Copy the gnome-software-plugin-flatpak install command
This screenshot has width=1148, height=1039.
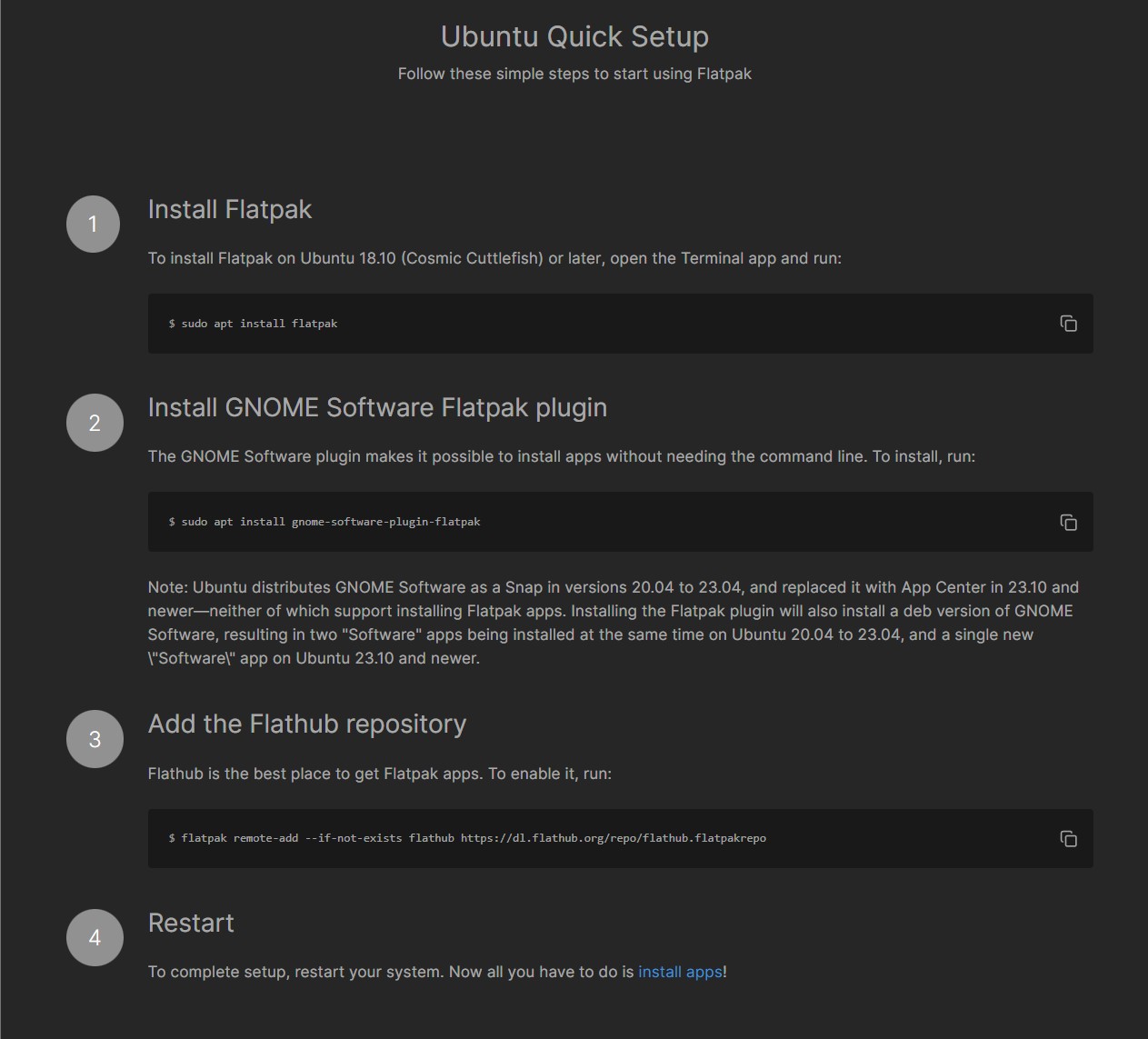coord(1068,522)
